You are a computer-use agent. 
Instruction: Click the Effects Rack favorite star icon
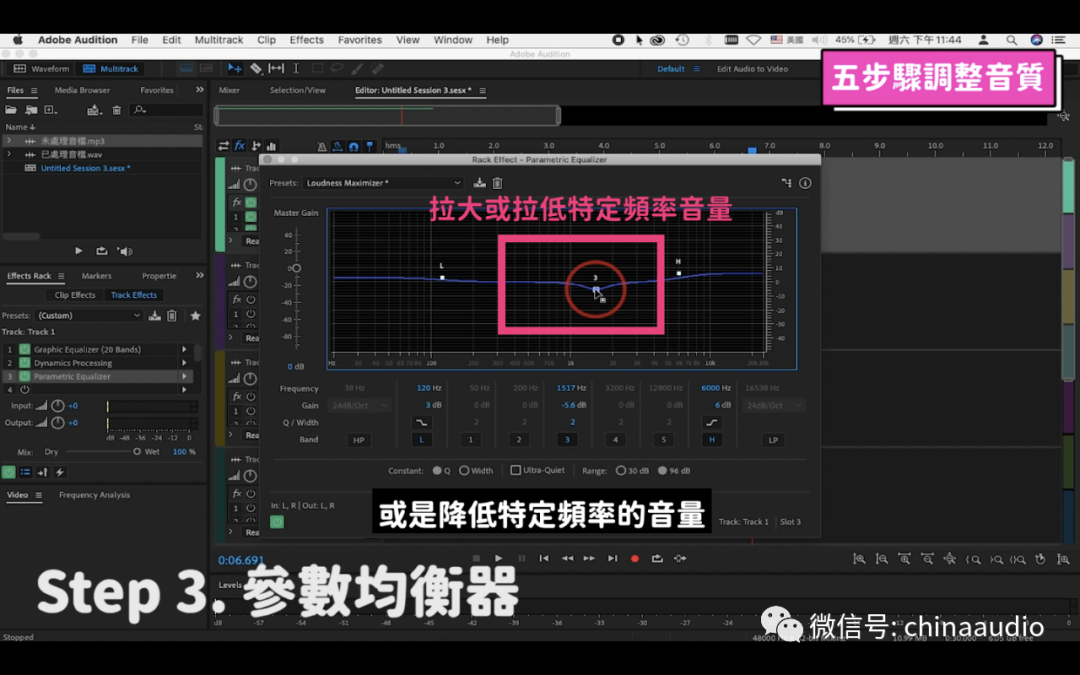[x=196, y=315]
